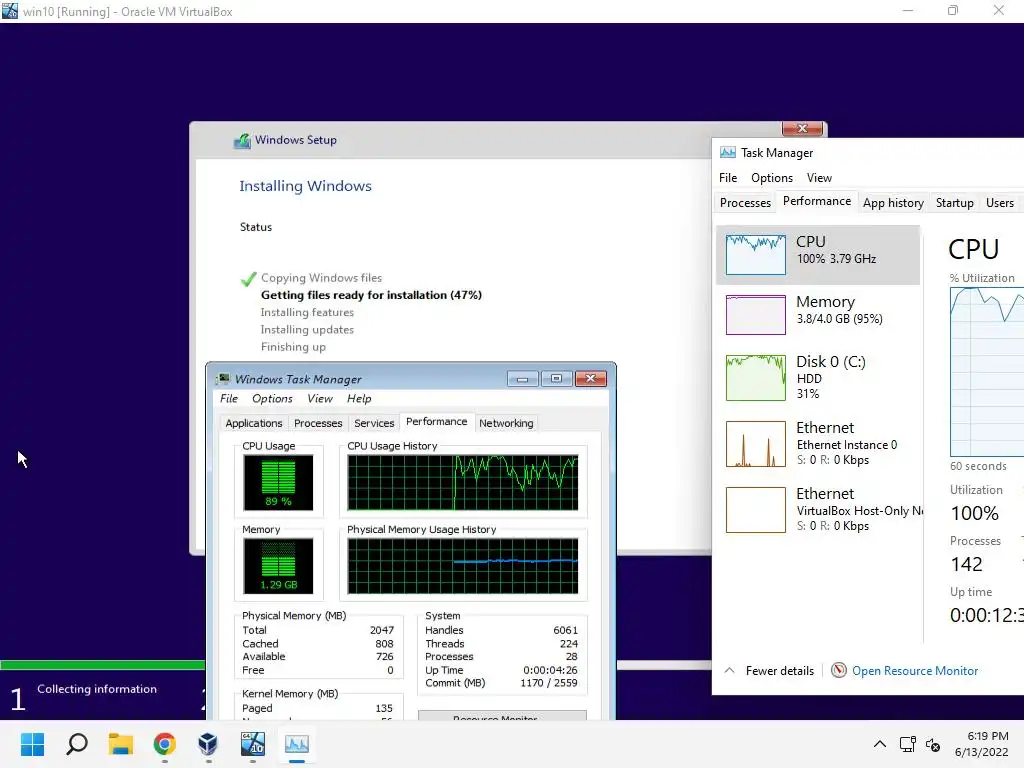Image resolution: width=1024 pixels, height=768 pixels.
Task: Select Performance tab in Windows Task Manager
Action: (436, 422)
